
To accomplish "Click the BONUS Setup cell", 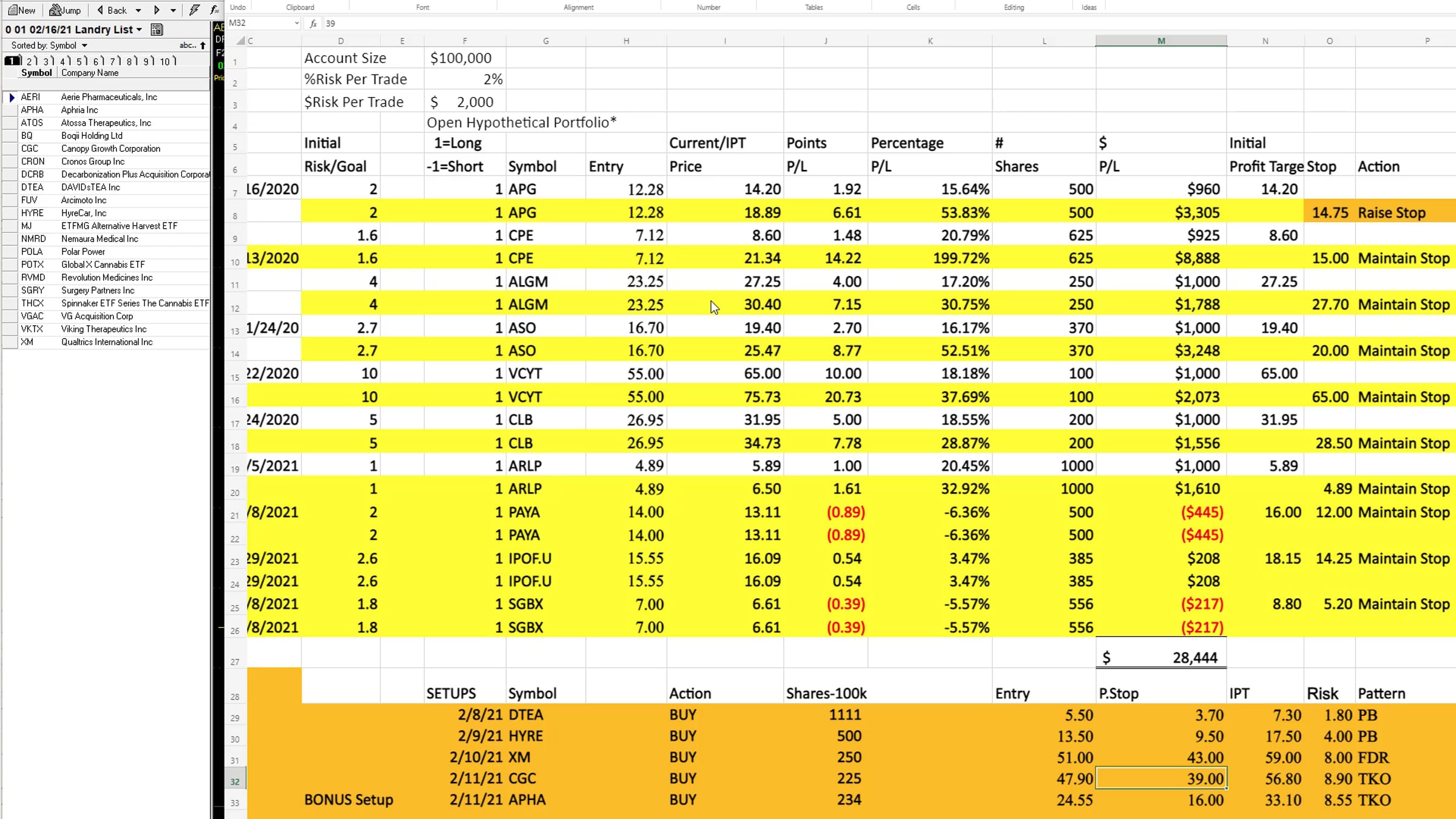I will coord(349,800).
